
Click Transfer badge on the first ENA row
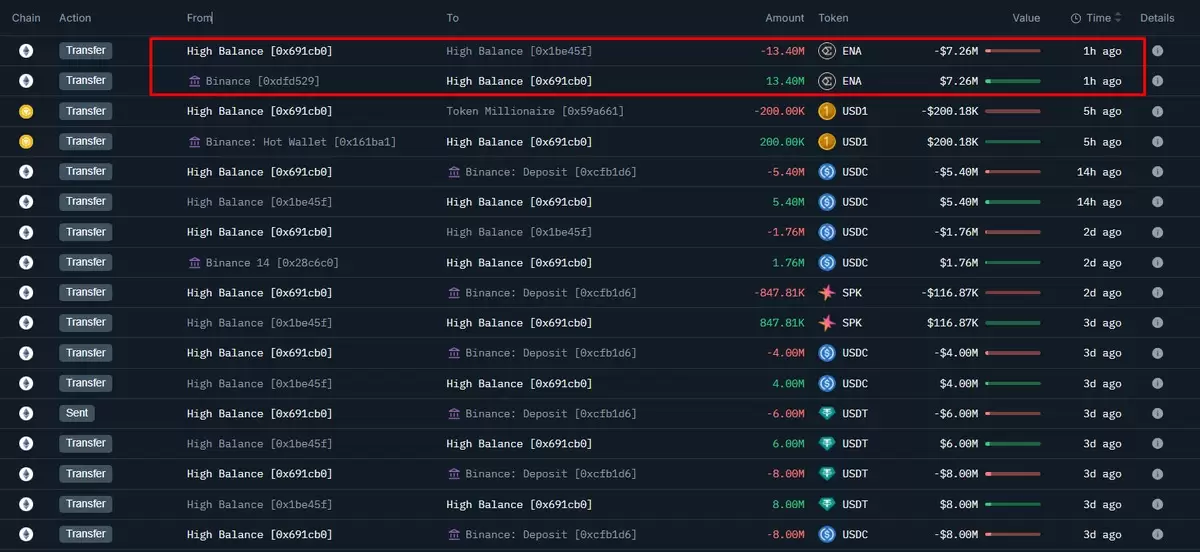point(86,51)
